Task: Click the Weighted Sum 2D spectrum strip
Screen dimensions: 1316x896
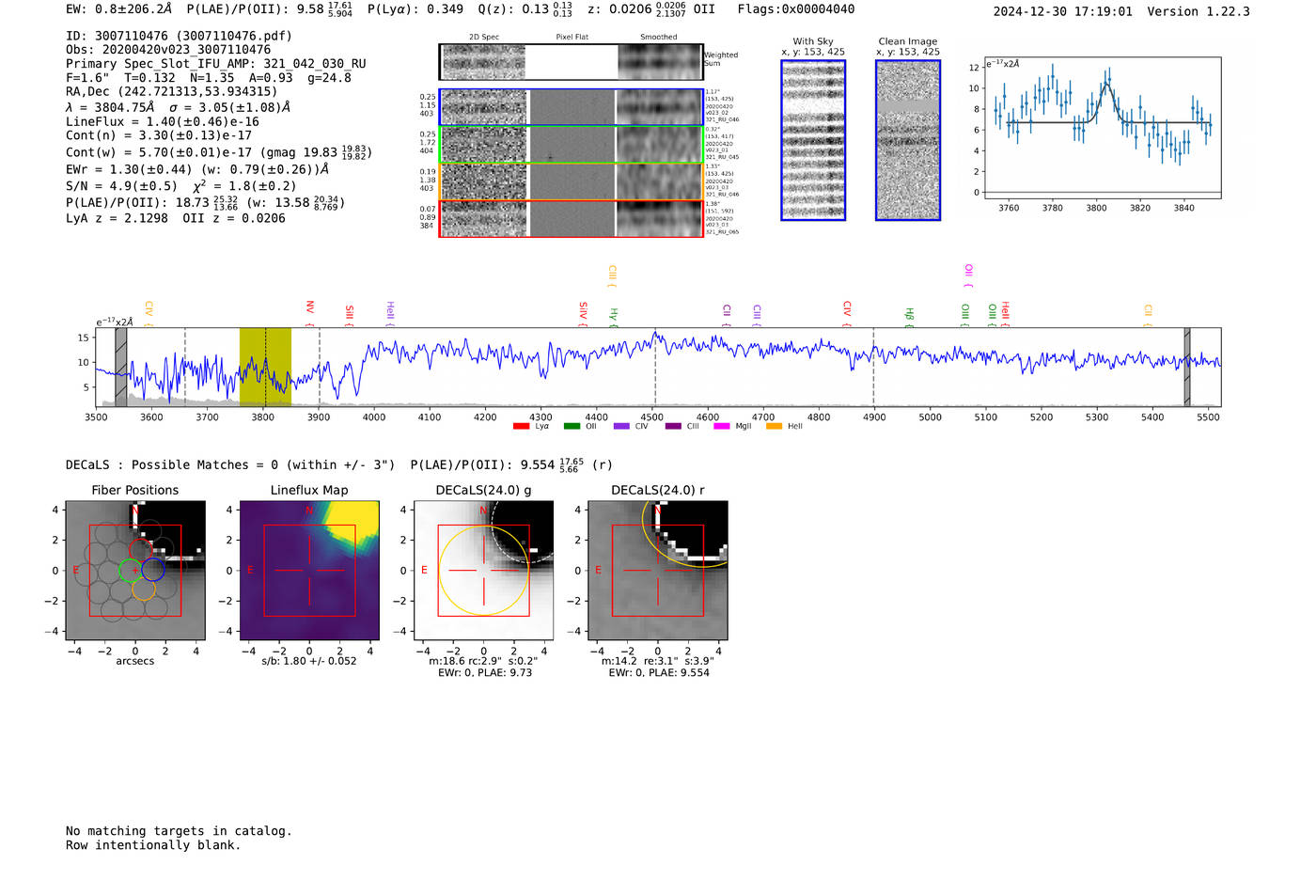Action: coord(571,62)
